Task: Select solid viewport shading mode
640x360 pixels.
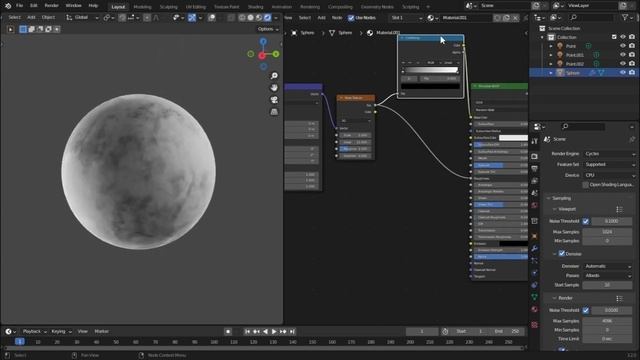Action: pos(251,18)
